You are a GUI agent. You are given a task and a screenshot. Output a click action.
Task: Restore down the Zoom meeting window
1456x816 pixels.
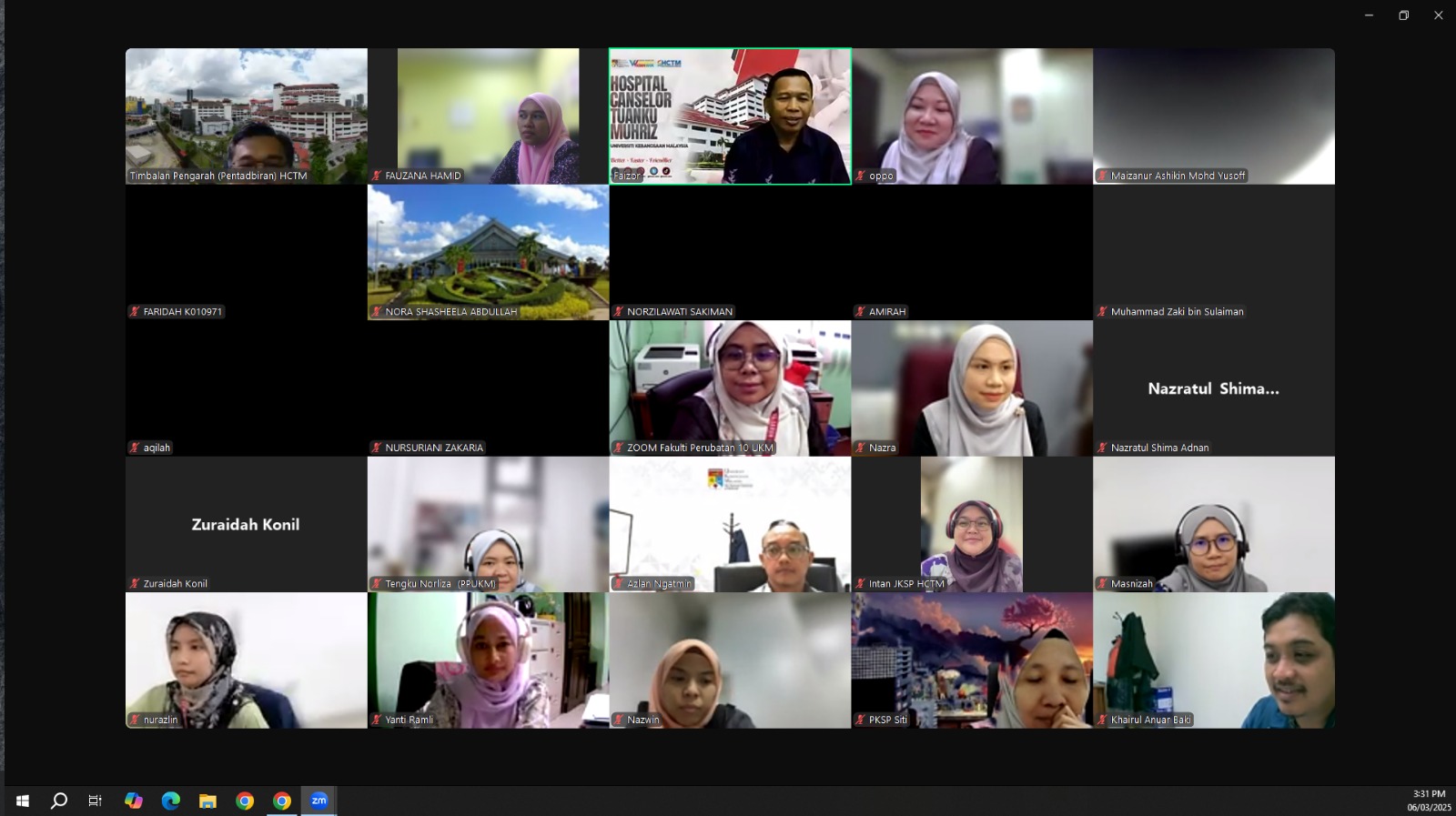coord(1403,15)
